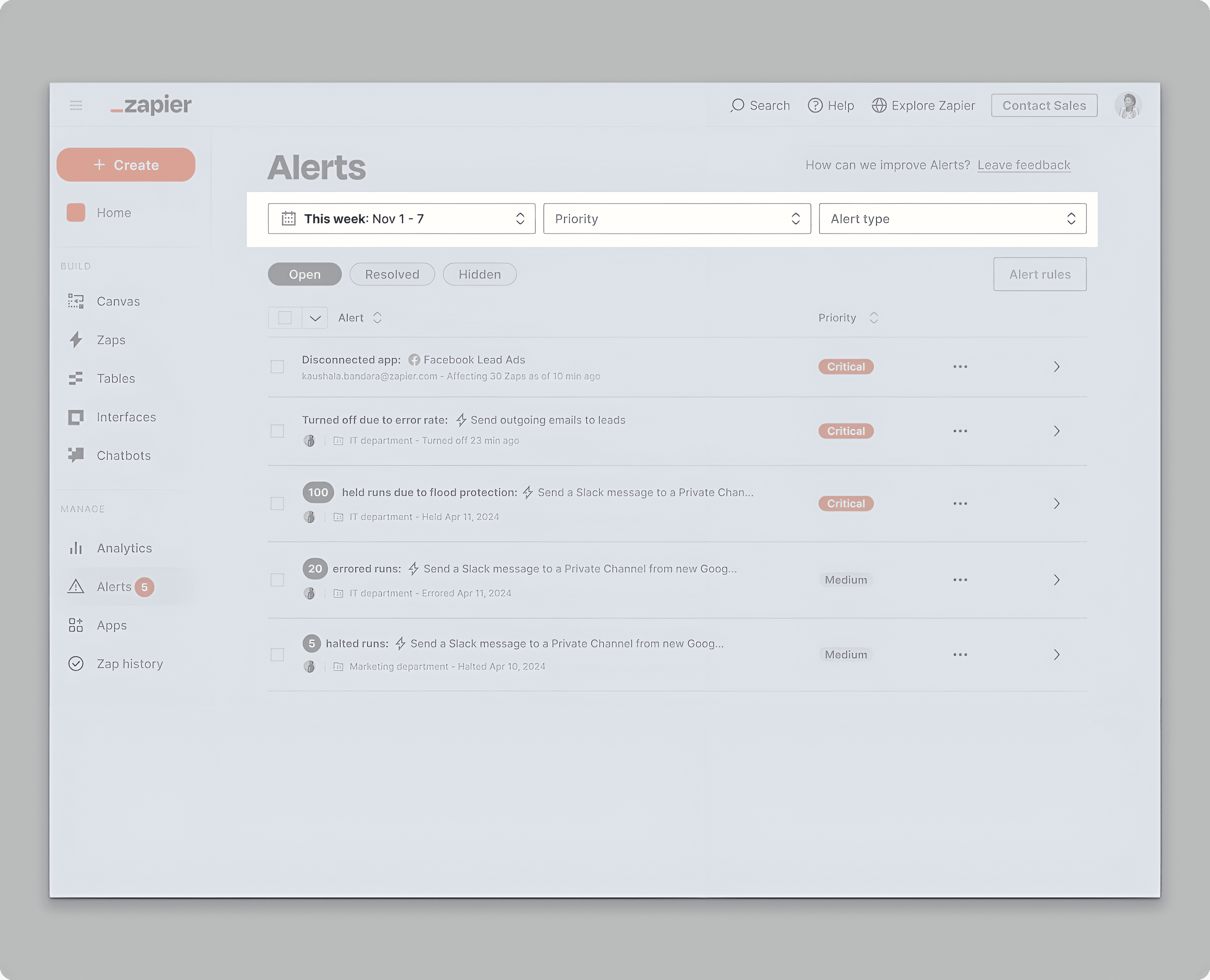Click the Help question mark icon

[815, 106]
